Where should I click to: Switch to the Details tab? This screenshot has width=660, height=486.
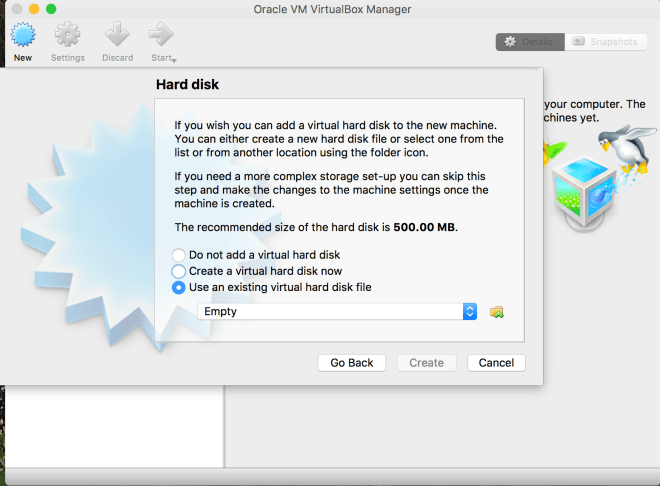pos(528,42)
